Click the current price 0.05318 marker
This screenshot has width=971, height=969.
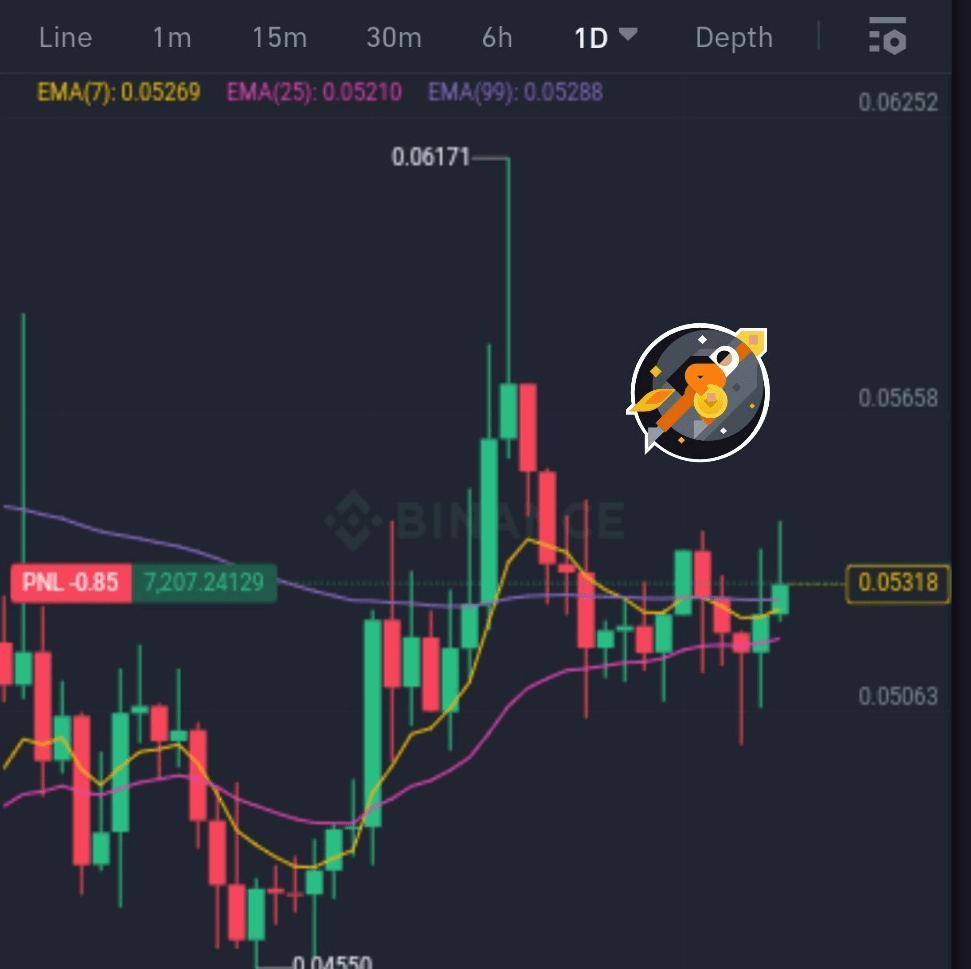pyautogui.click(x=898, y=583)
